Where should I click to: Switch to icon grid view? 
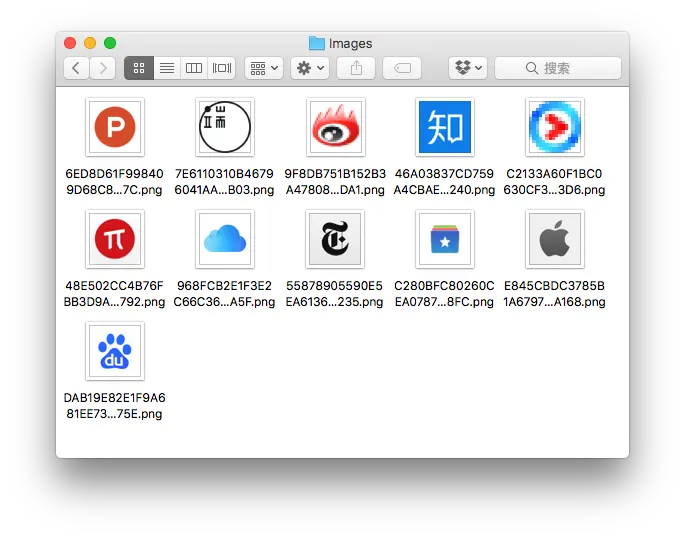(x=139, y=68)
